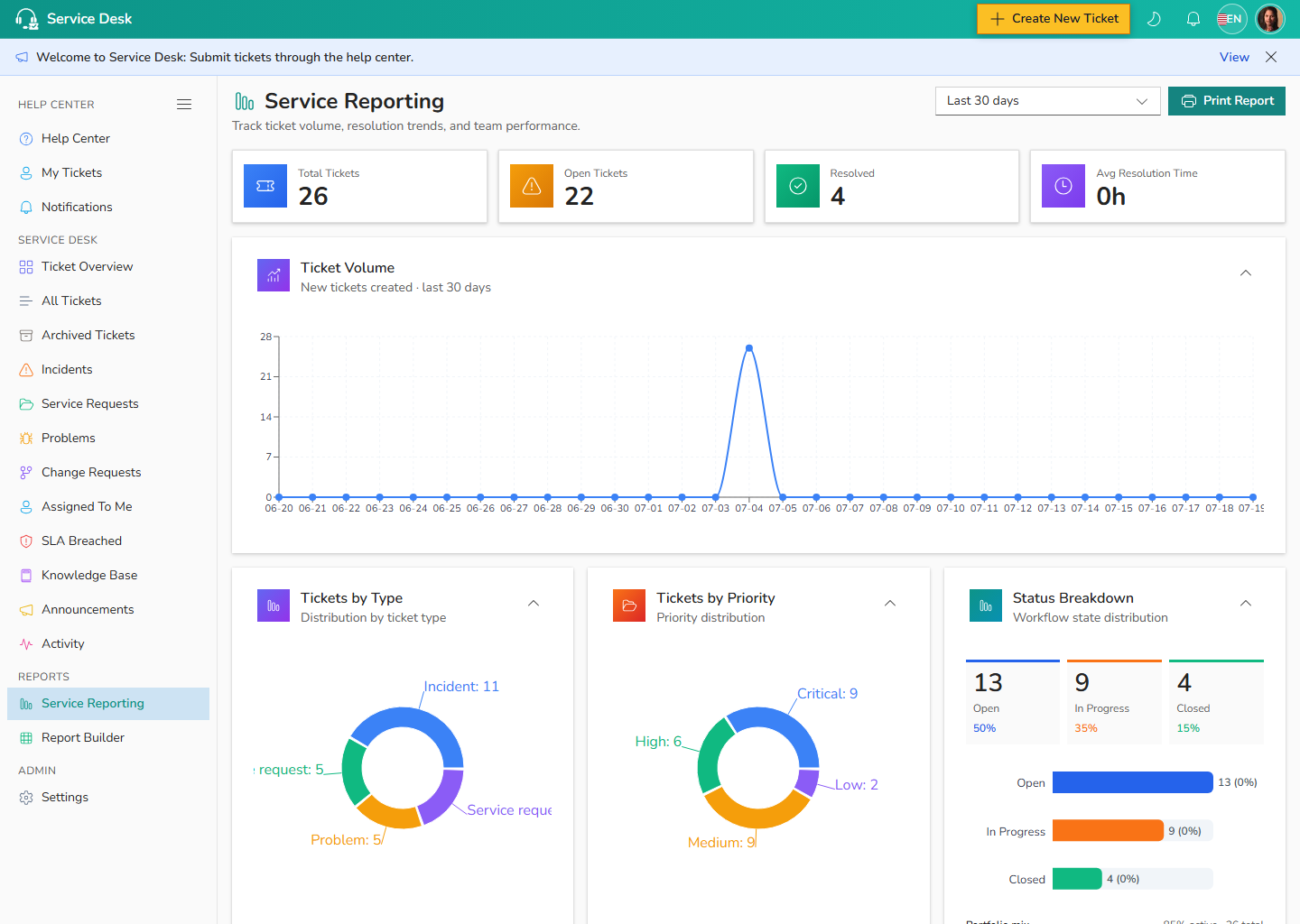Click the 9 In Progress status card
The width and height of the screenshot is (1300, 924).
(1114, 702)
